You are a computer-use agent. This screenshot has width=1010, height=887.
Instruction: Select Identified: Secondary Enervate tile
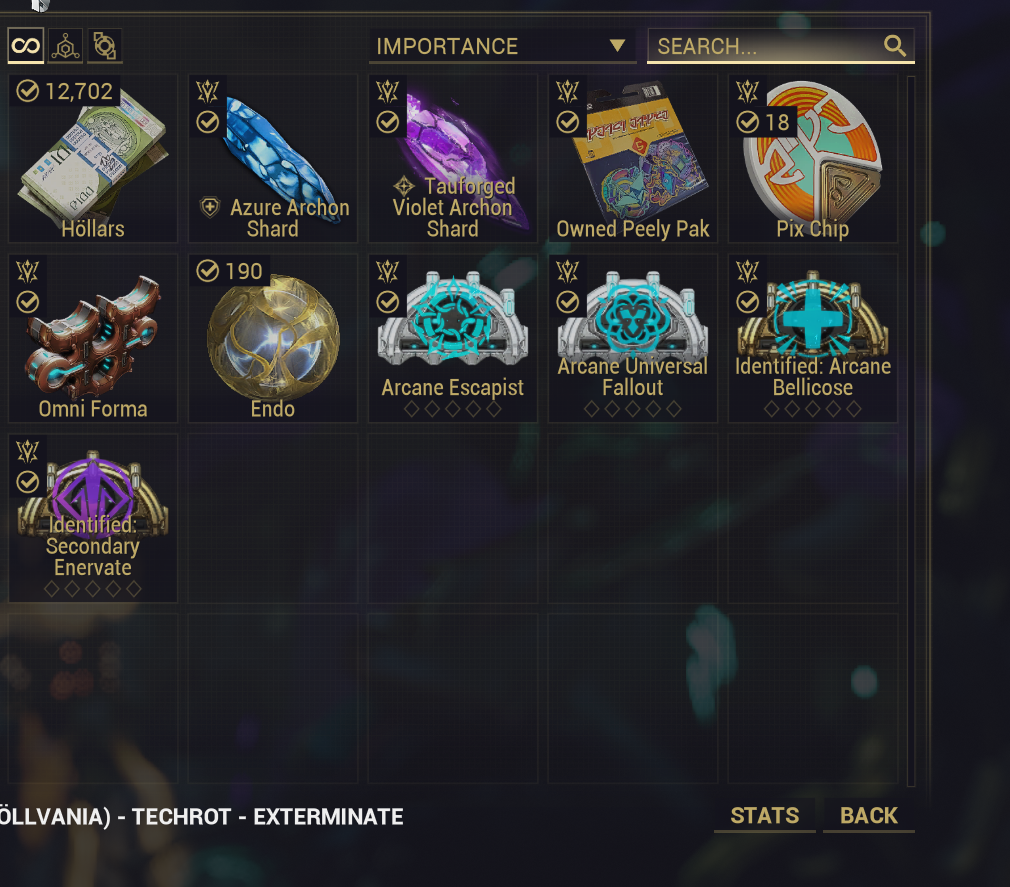click(93, 519)
